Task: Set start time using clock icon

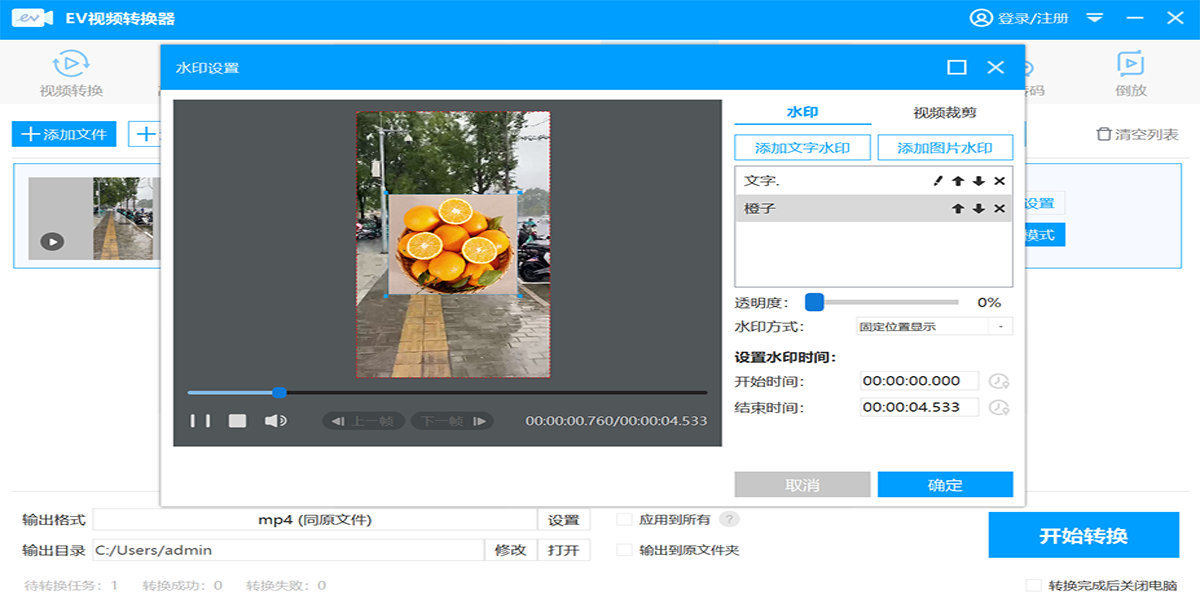Action: (999, 381)
